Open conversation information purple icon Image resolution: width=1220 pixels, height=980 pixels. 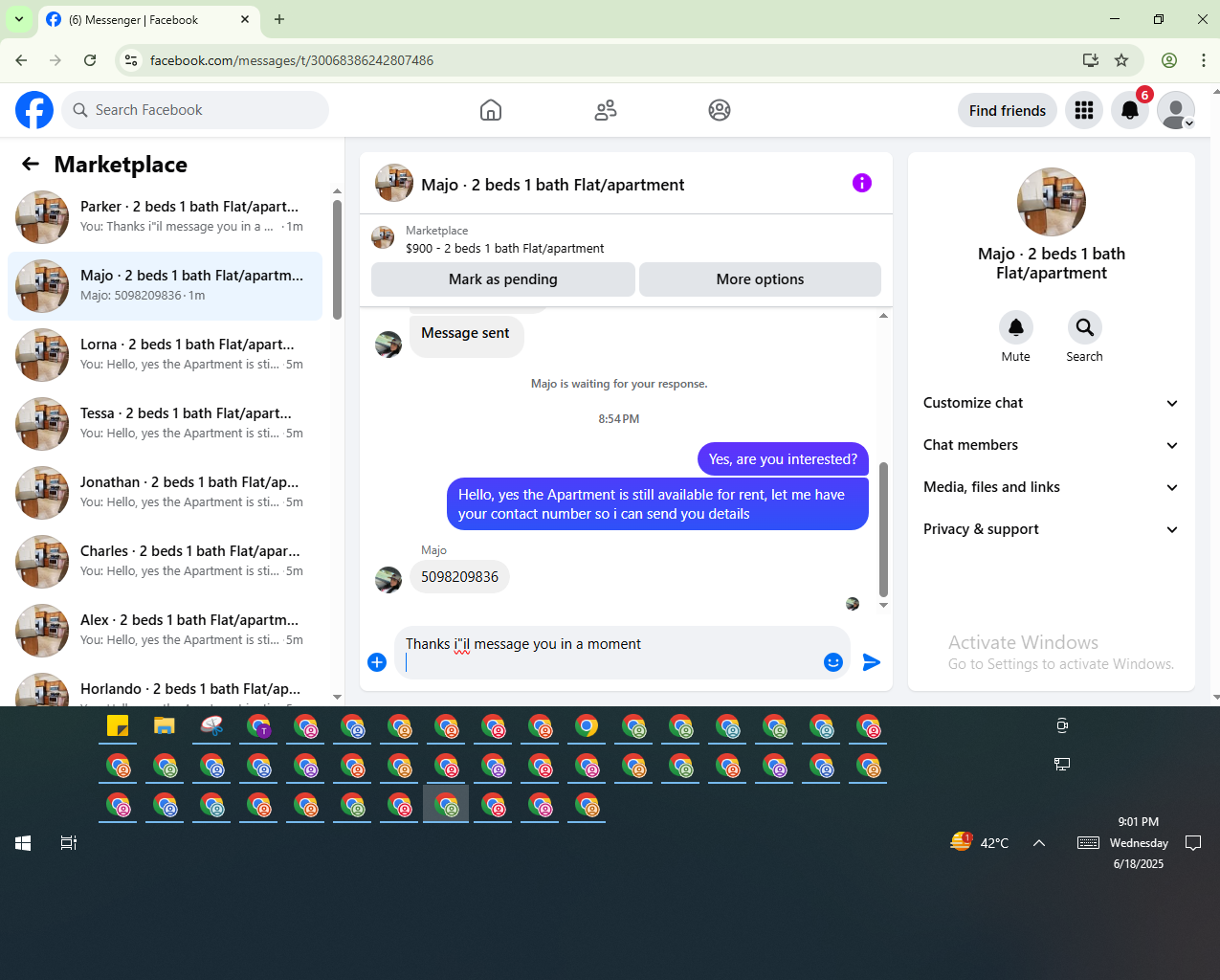point(862,183)
